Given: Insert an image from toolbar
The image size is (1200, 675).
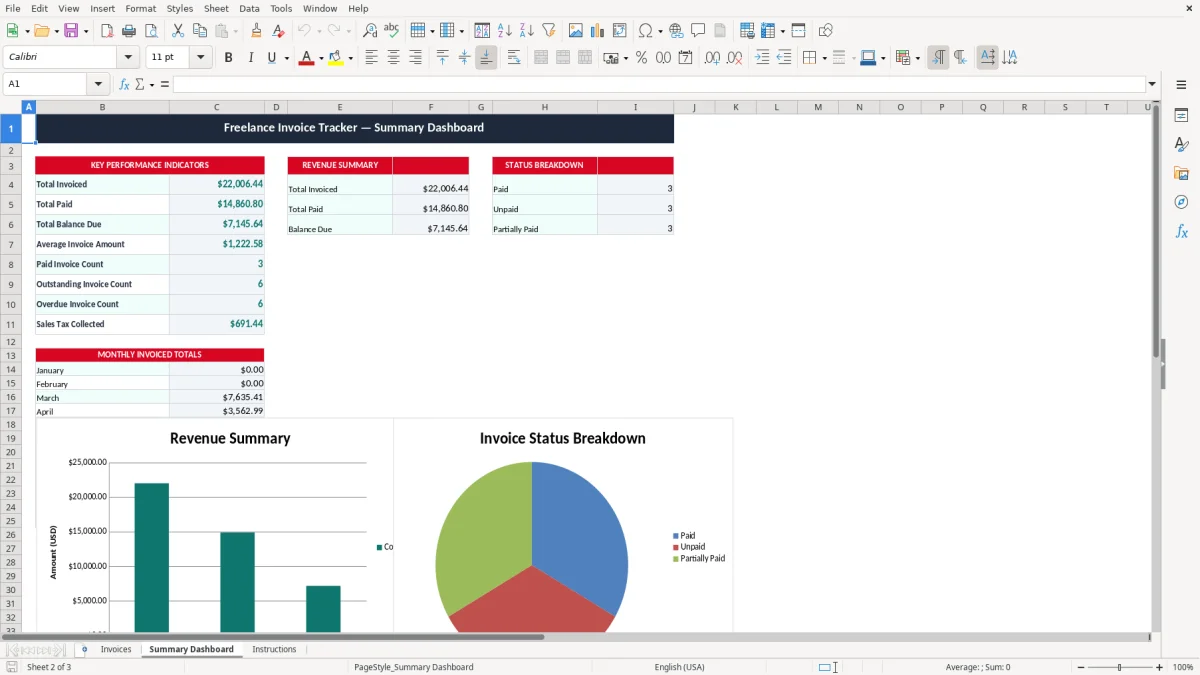Looking at the screenshot, I should pyautogui.click(x=575, y=31).
